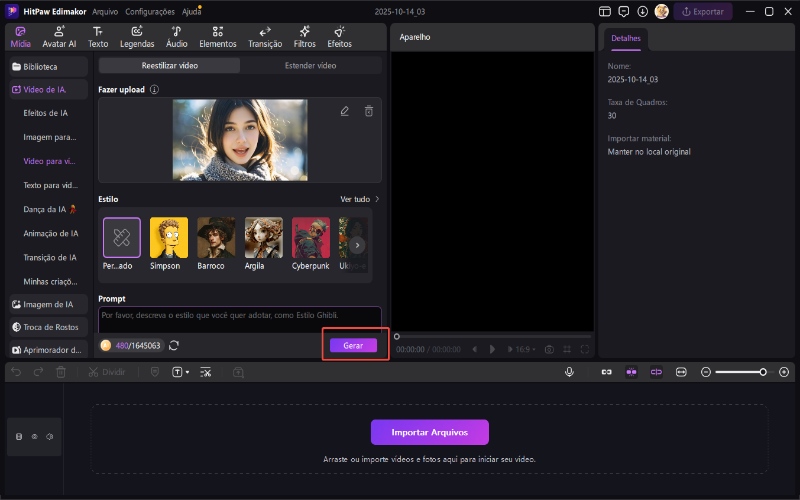Open the Configurações menu
The width and height of the screenshot is (800, 500).
(150, 11)
